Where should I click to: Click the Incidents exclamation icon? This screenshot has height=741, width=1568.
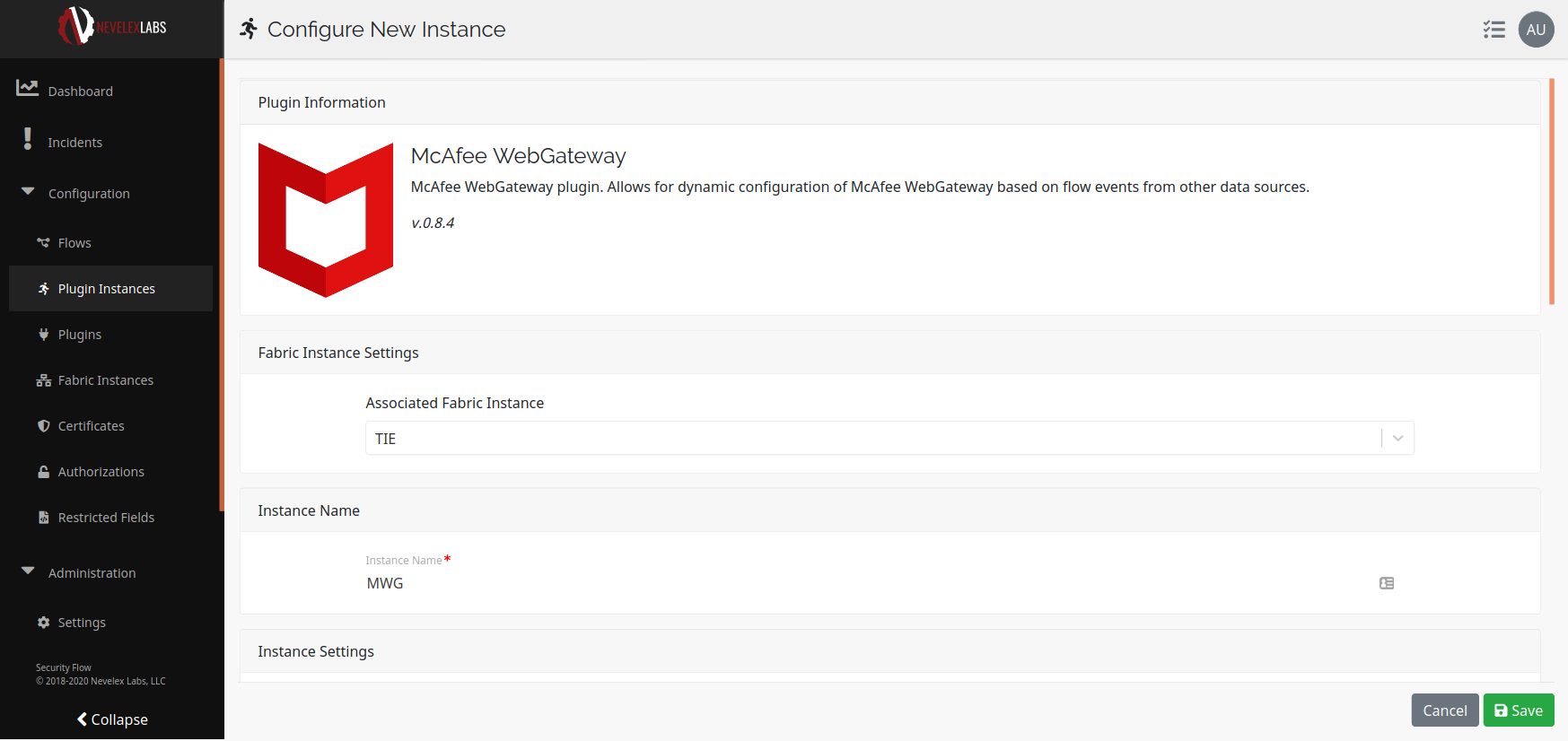28,139
